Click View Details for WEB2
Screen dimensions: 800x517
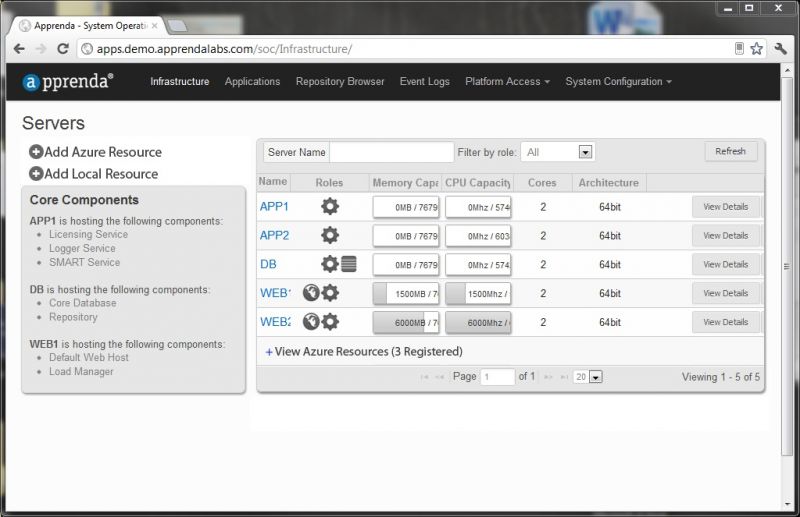726,322
